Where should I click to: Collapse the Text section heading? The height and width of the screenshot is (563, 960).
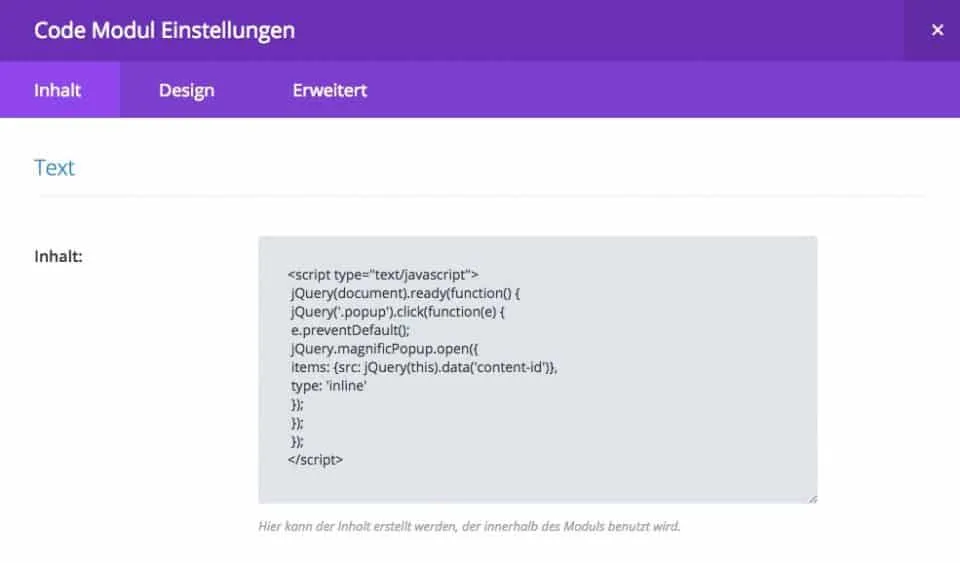(55, 167)
